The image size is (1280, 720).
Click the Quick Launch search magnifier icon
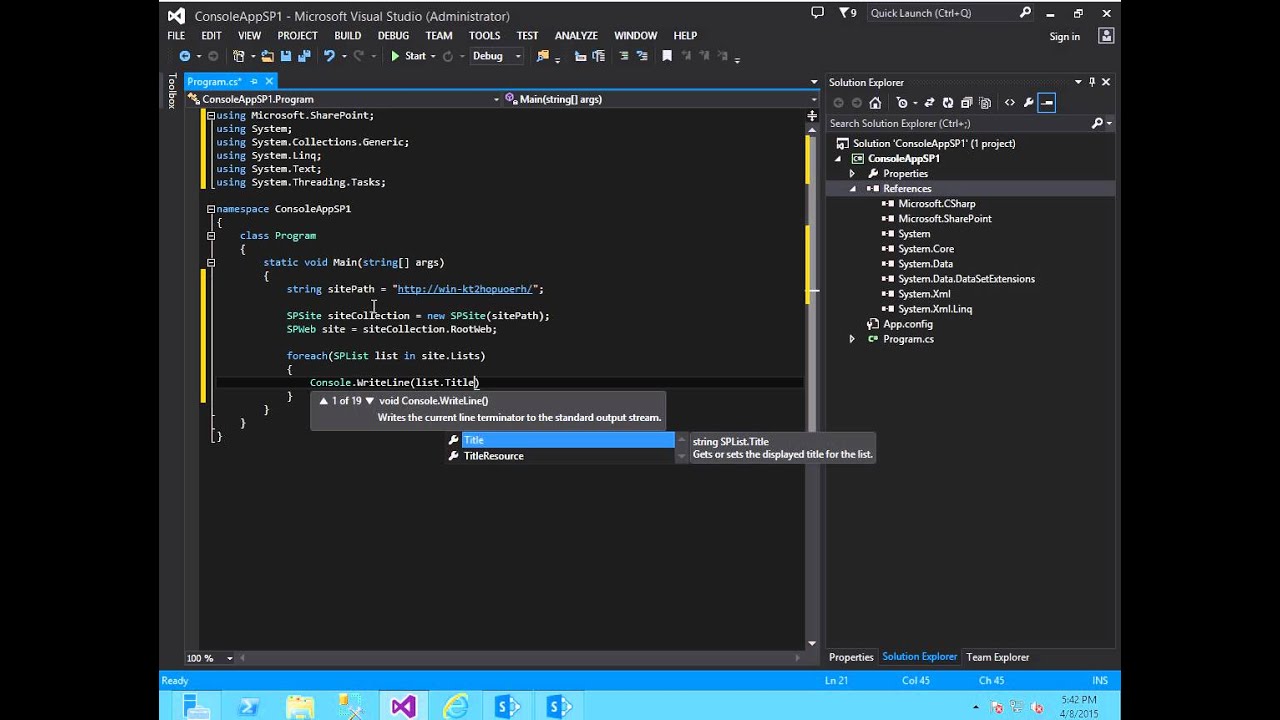(1025, 13)
